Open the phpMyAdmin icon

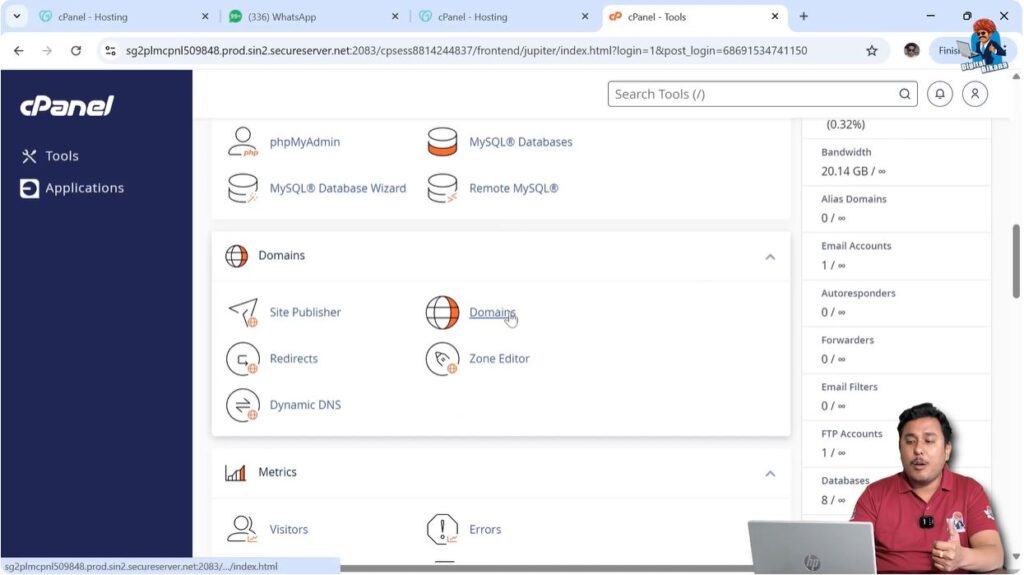243,142
